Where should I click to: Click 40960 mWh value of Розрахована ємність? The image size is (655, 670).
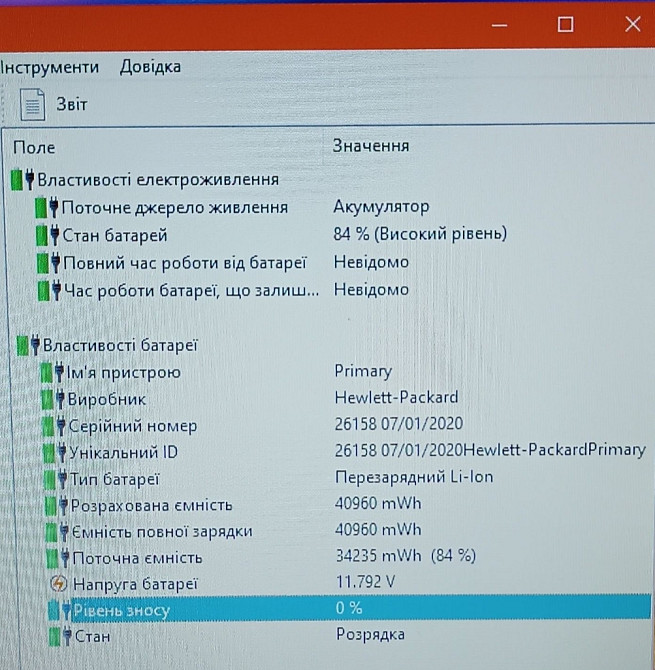(x=378, y=503)
